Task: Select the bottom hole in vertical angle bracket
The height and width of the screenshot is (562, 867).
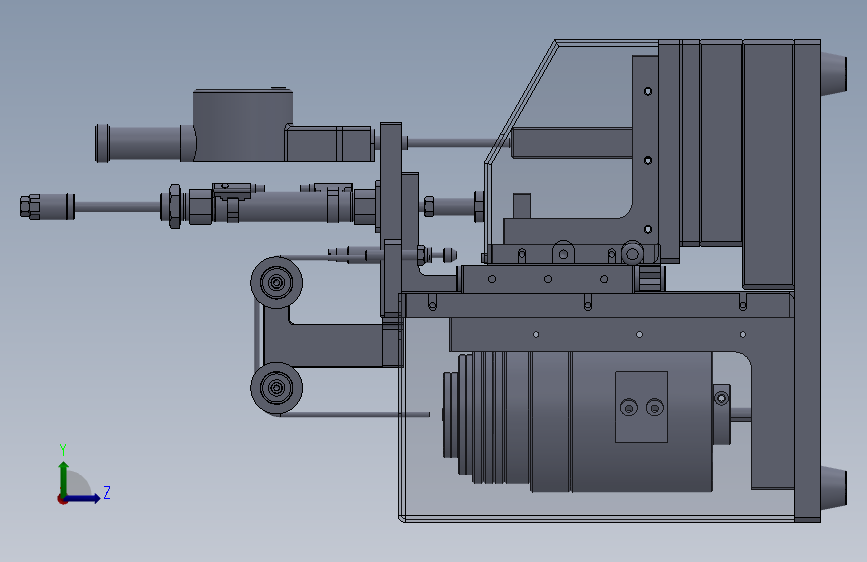Action: click(648, 229)
